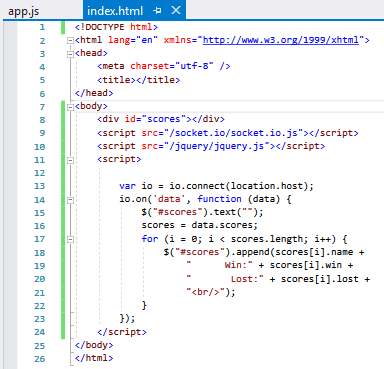Close the index.html tab

[x=176, y=10]
